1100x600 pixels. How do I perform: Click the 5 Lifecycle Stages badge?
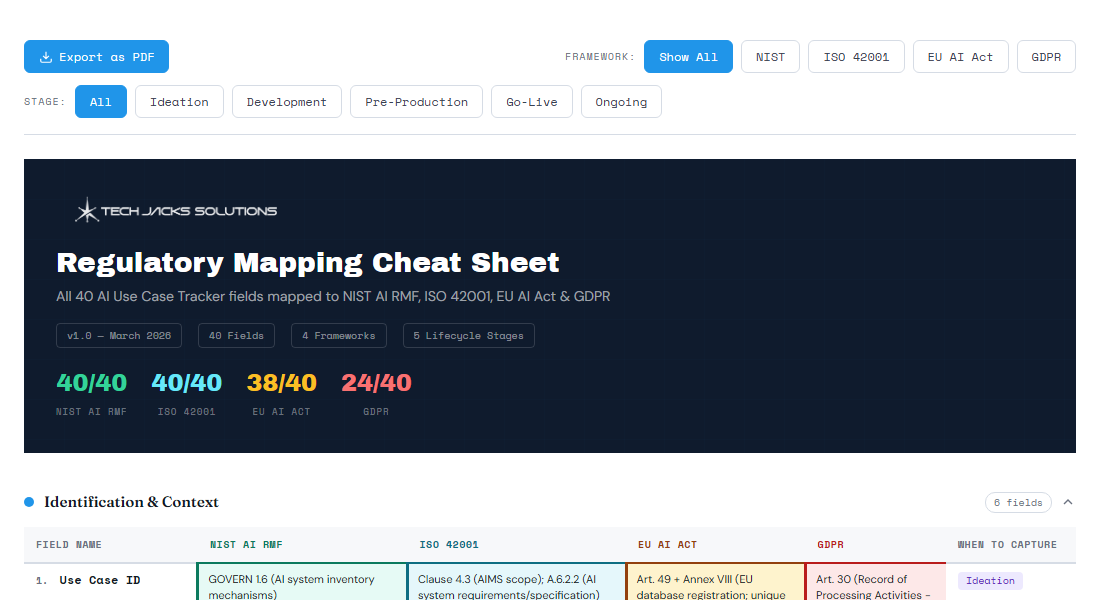point(468,335)
